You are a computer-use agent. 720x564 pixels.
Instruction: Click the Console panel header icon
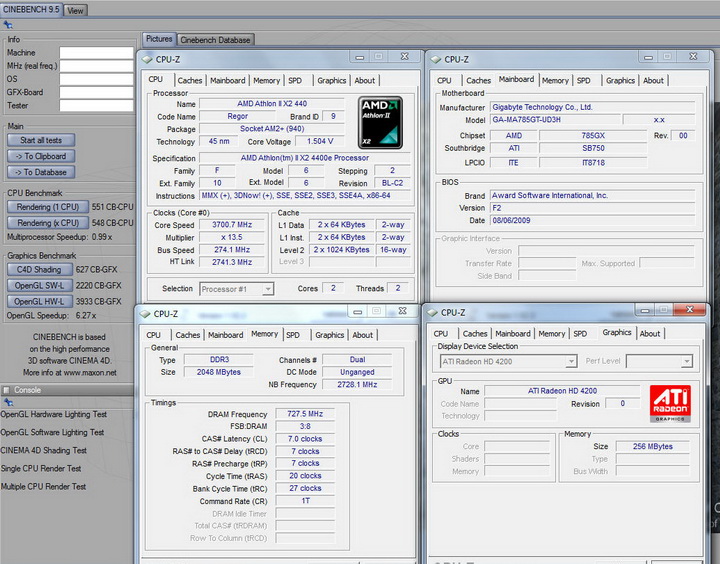click(8, 389)
